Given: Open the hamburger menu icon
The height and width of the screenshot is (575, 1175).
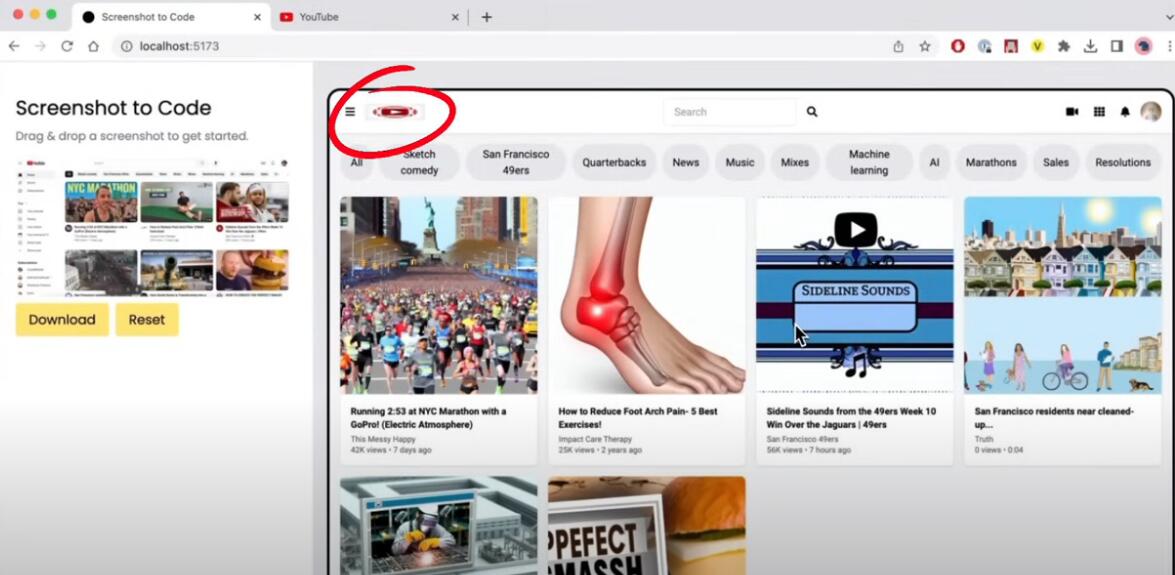Looking at the screenshot, I should pos(350,112).
